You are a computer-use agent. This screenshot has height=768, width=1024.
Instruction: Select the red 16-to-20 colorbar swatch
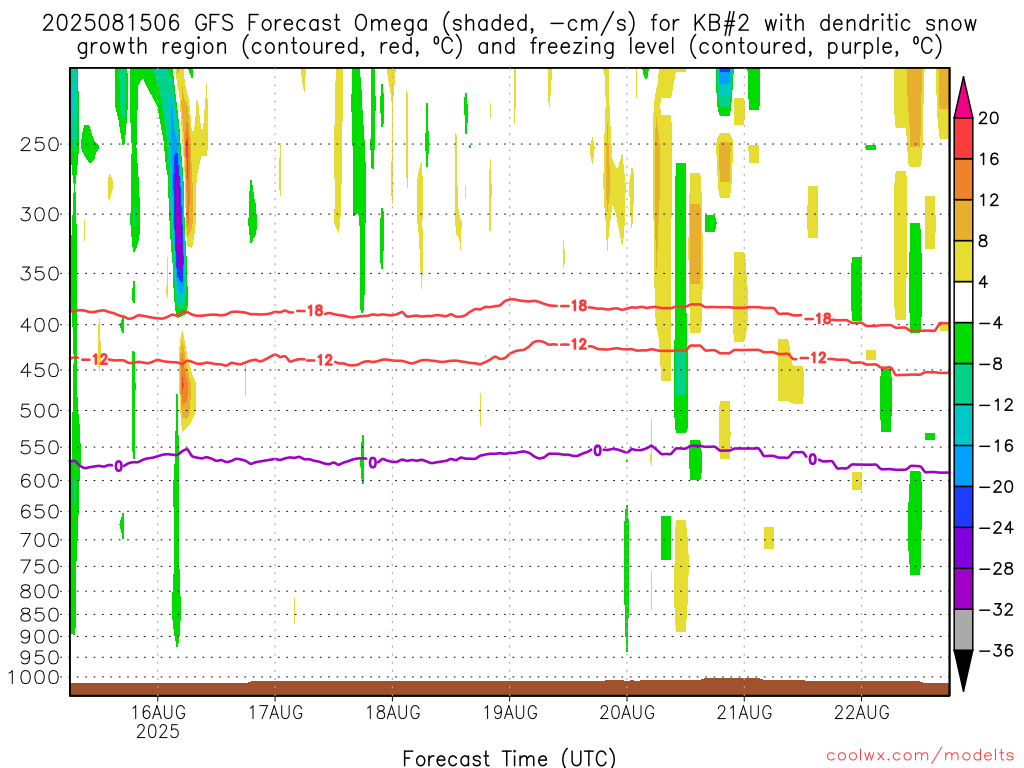click(963, 138)
